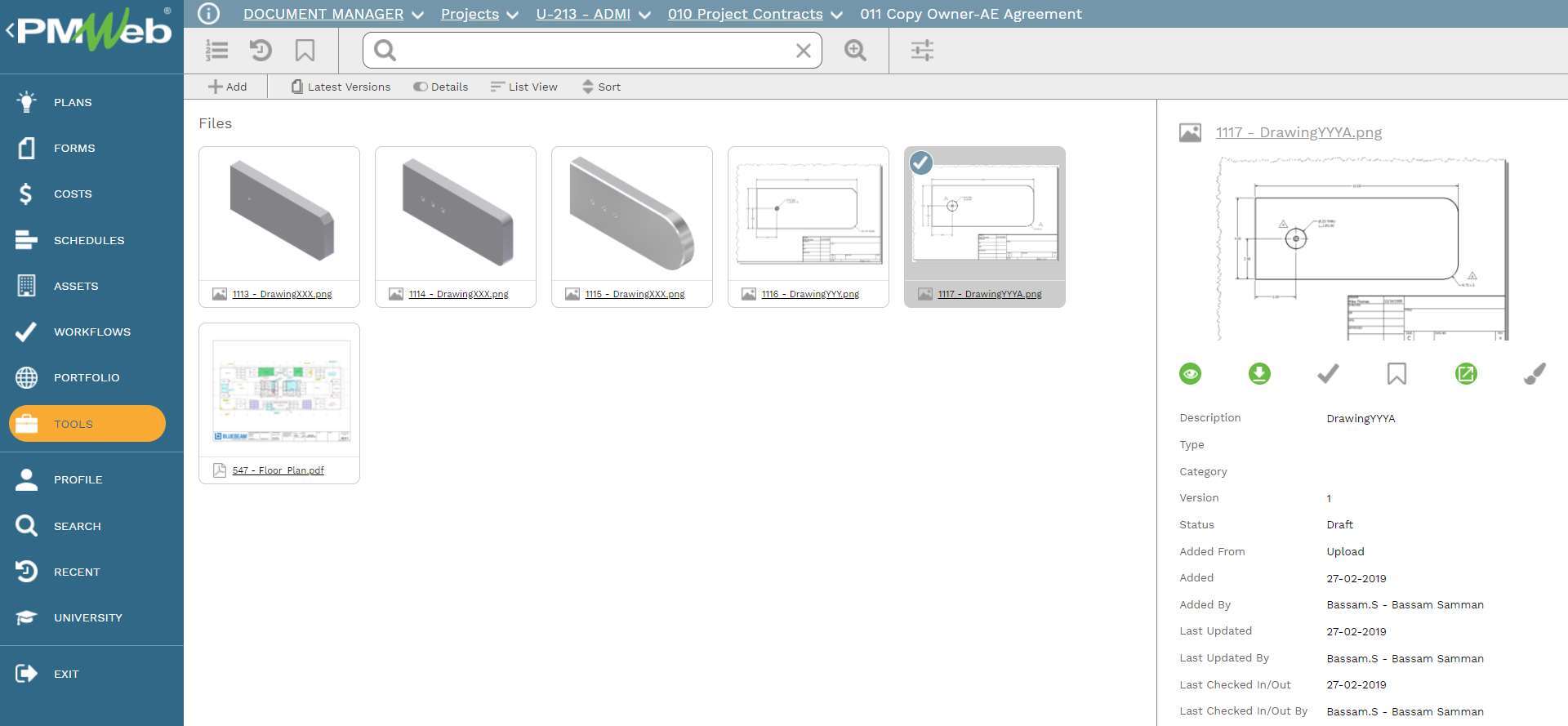Select the 1116 - DrawingYYY.png thumbnail
Viewport: 1568px width, 726px height.
click(x=808, y=214)
